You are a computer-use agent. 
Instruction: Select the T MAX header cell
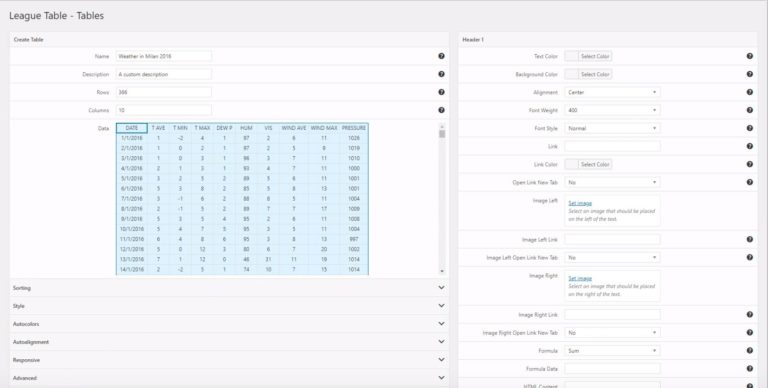[x=202, y=128]
